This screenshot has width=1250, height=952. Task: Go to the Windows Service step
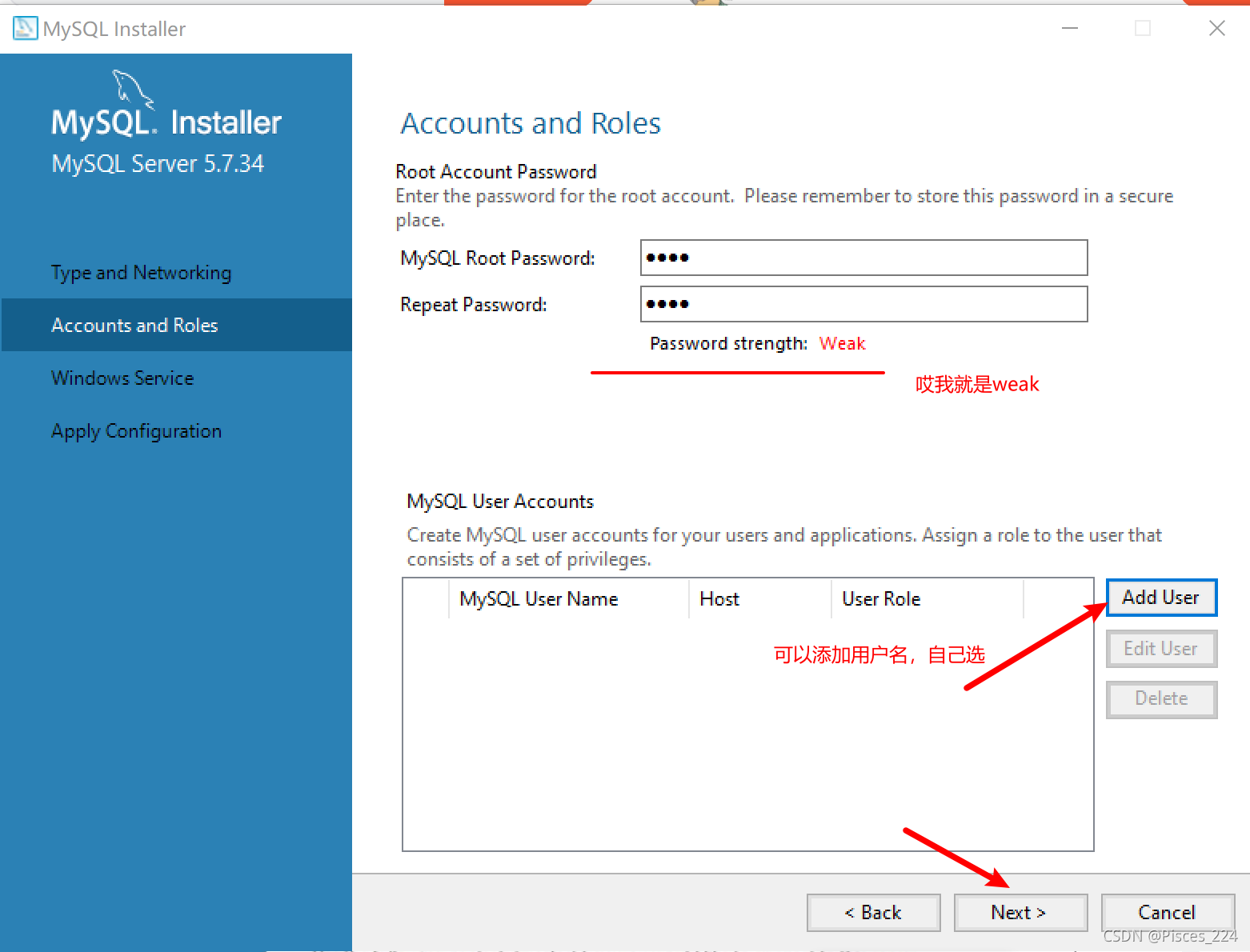[x=122, y=378]
